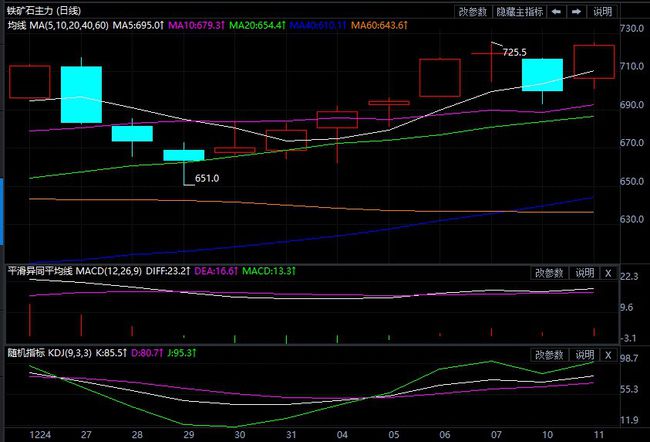Click the 725.5 high price annotation

click(x=515, y=51)
